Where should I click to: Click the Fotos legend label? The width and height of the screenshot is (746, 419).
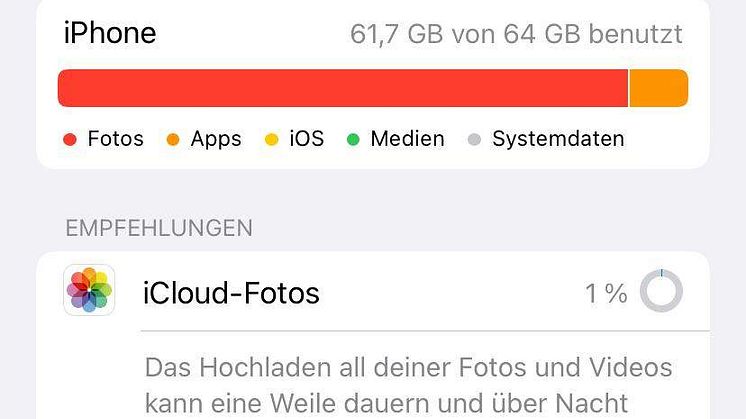tap(115, 139)
